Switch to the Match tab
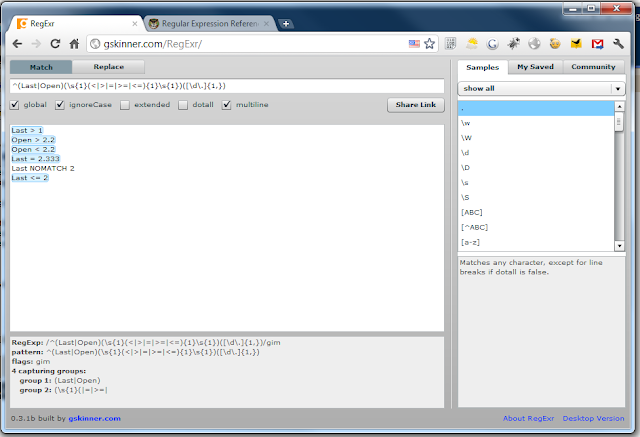 pyautogui.click(x=41, y=67)
